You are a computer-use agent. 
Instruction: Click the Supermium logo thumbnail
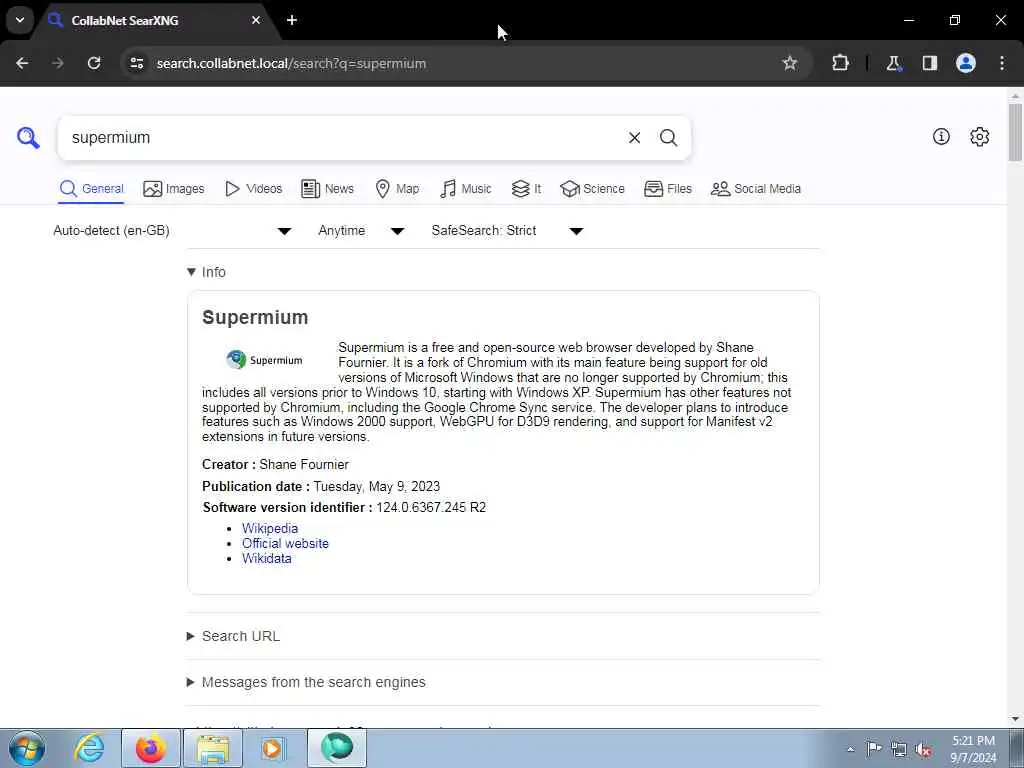[264, 360]
